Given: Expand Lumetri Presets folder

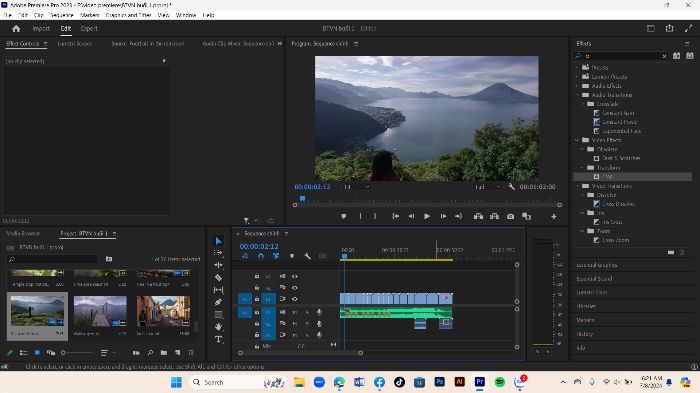Looking at the screenshot, I should (x=577, y=77).
